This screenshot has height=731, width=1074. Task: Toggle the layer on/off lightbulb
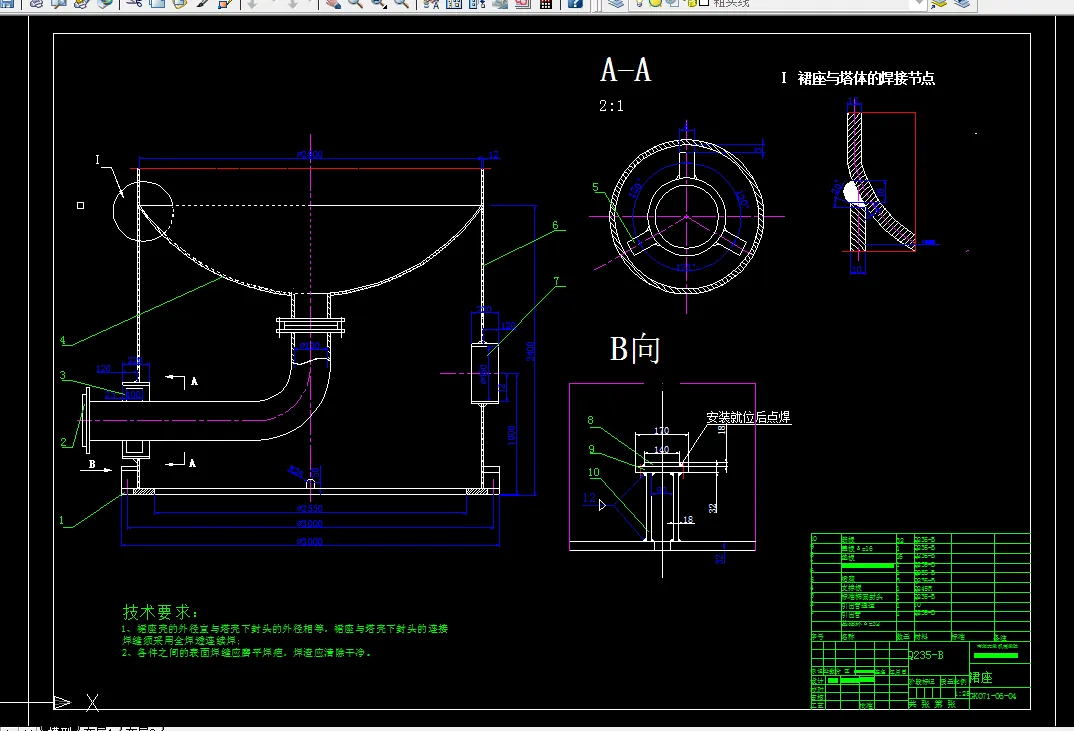[x=638, y=3]
